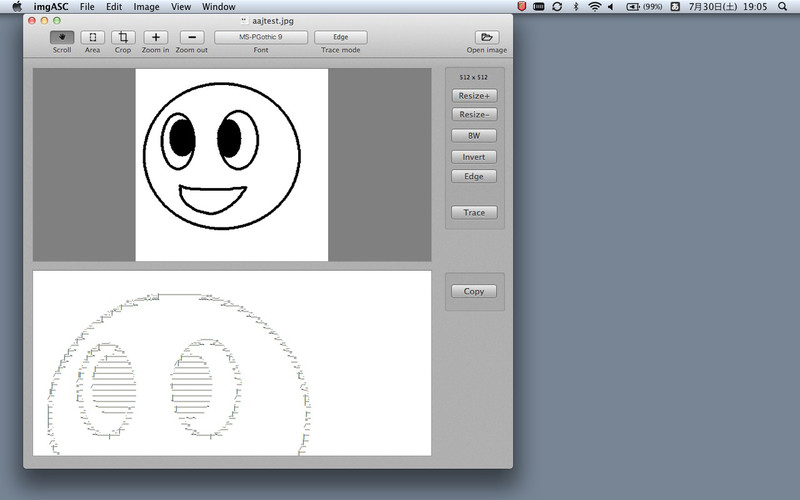Click the Zoom in plus button
This screenshot has width=800, height=500.
tap(156, 37)
